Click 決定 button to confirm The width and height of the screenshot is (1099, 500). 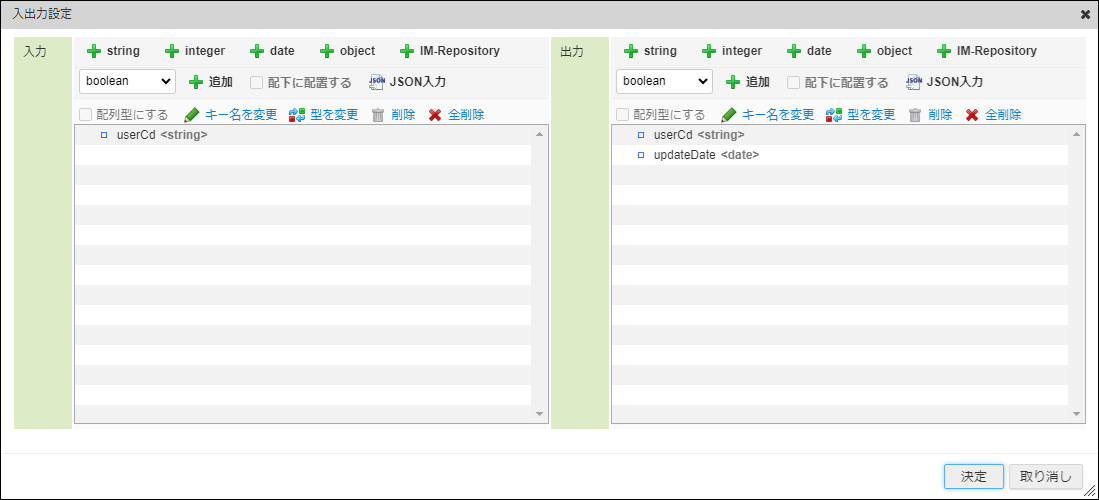click(x=974, y=477)
